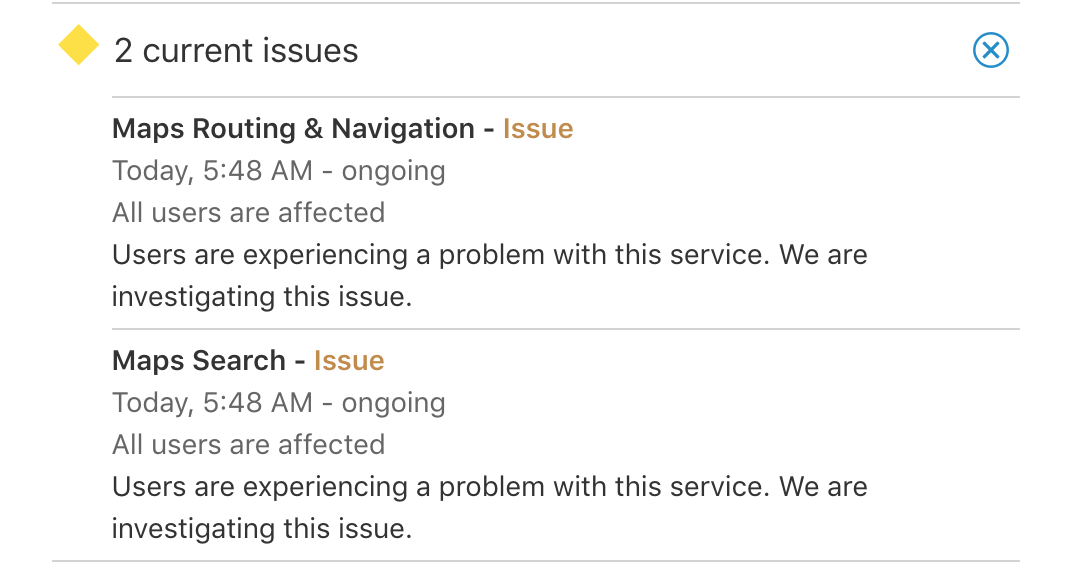This screenshot has width=1072, height=562.
Task: Select the Maps Search description's first line
Action: tap(490, 487)
